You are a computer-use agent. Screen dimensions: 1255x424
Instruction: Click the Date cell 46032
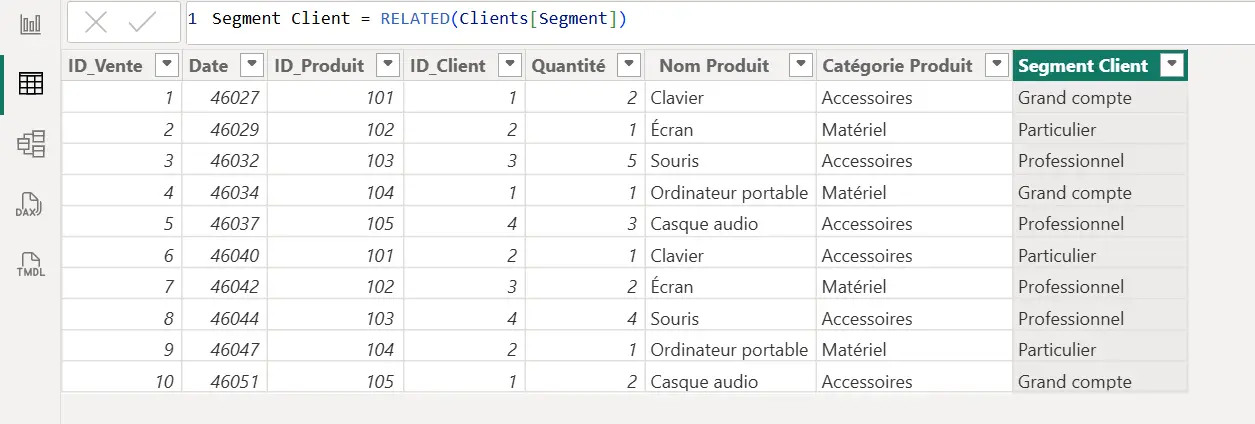pyautogui.click(x=235, y=161)
